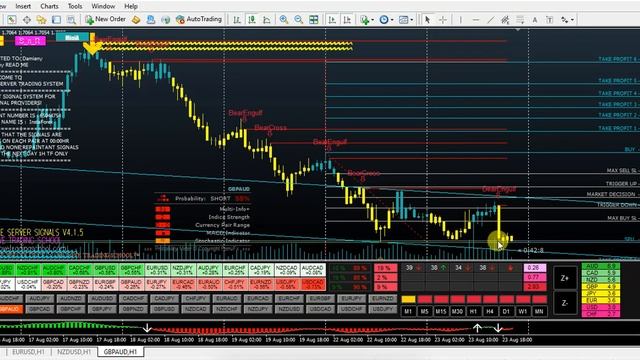
Task: Switch to the M1 timeframe button
Action: pyautogui.click(x=408, y=311)
